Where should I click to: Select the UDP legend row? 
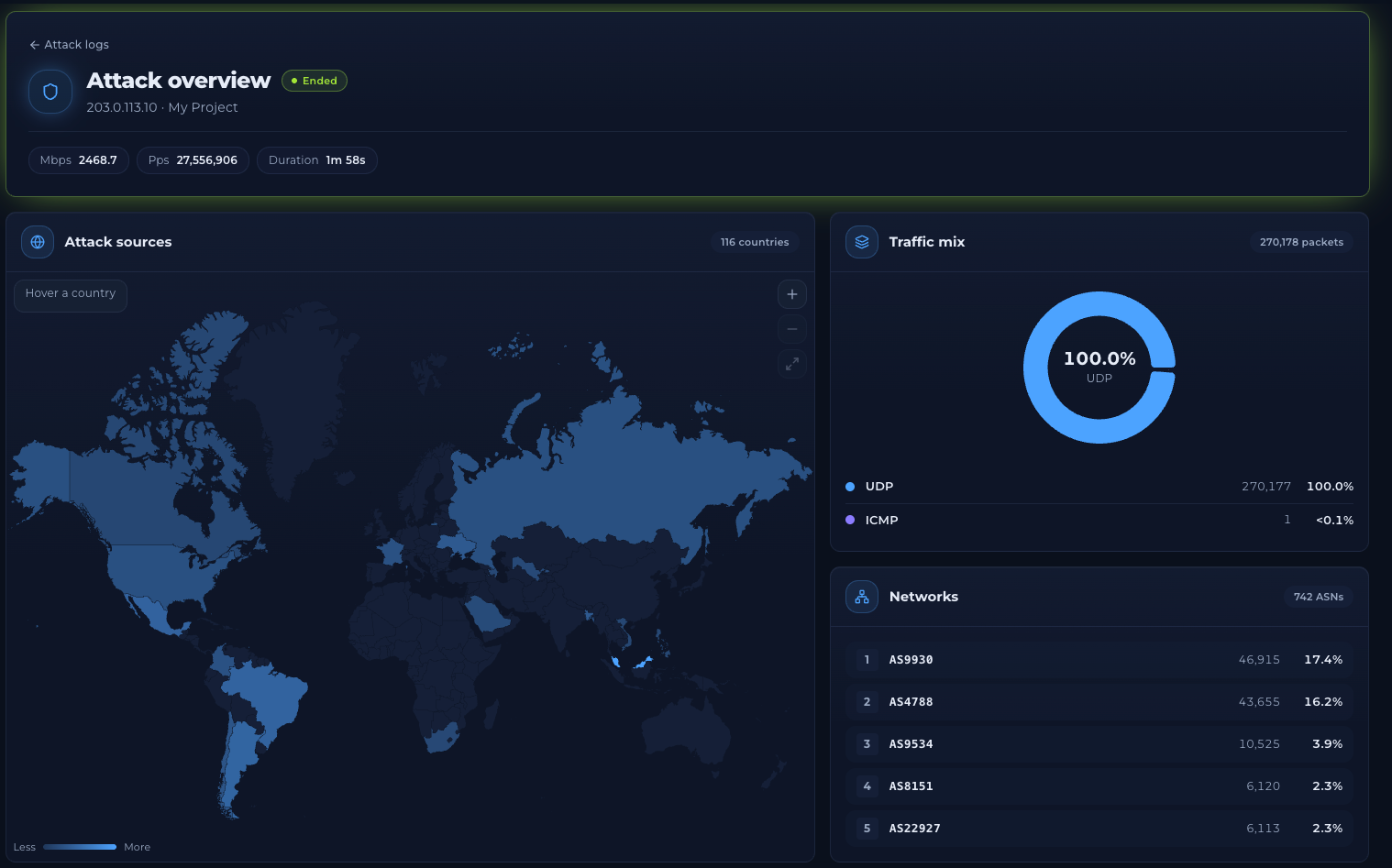point(1099,486)
